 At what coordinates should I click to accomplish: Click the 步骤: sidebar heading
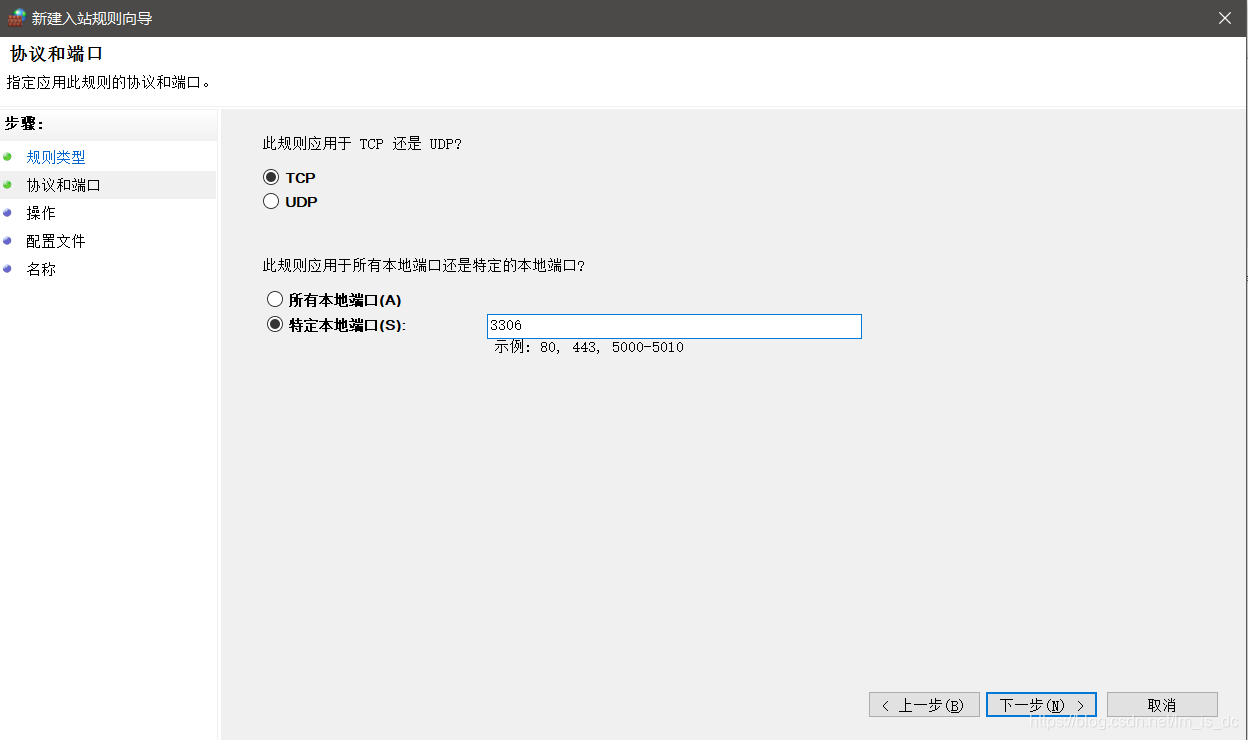(24, 123)
